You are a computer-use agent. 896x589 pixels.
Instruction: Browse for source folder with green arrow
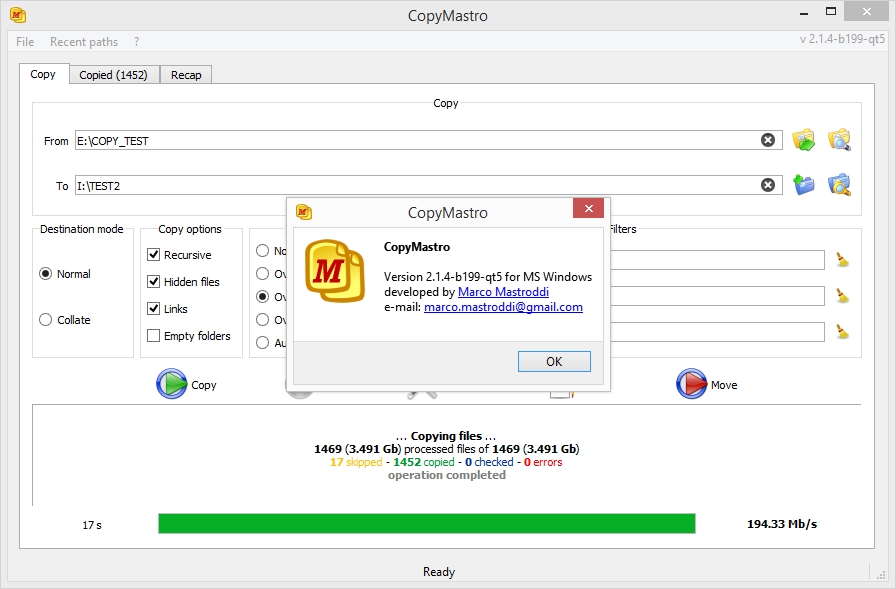pyautogui.click(x=804, y=140)
